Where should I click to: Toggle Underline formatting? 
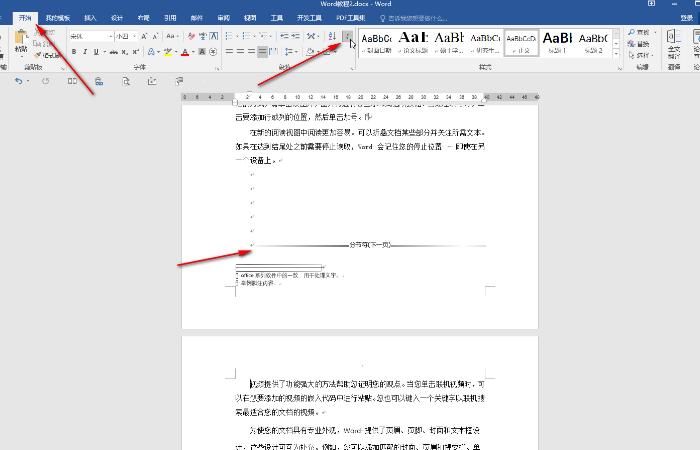(96, 52)
